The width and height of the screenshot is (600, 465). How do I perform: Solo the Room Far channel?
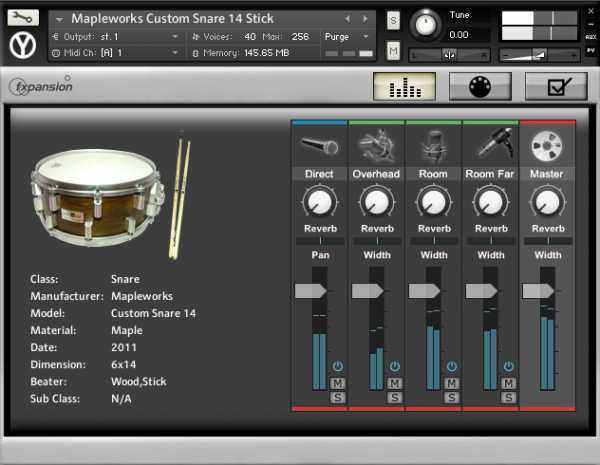coord(508,398)
